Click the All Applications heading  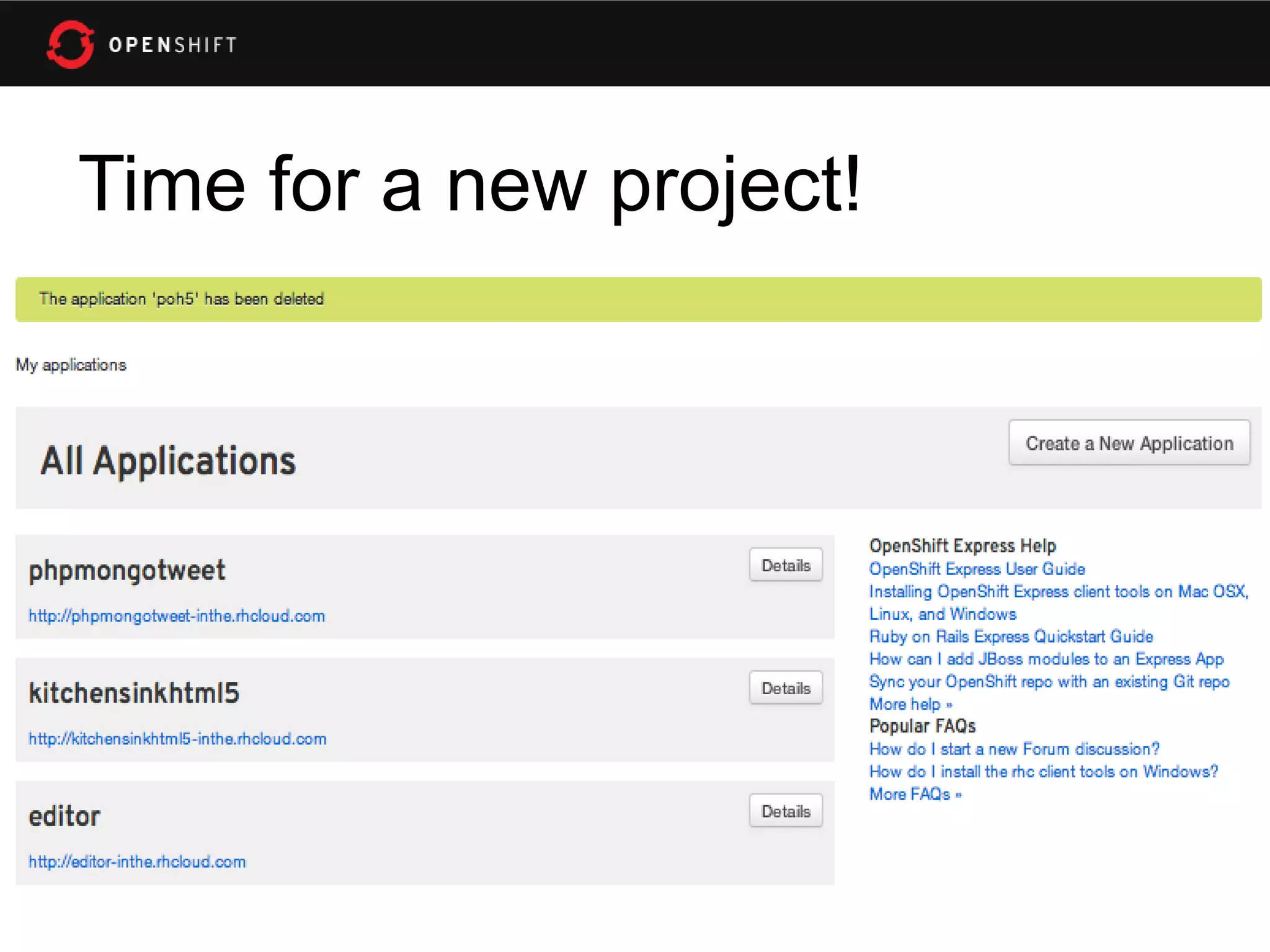click(x=168, y=461)
